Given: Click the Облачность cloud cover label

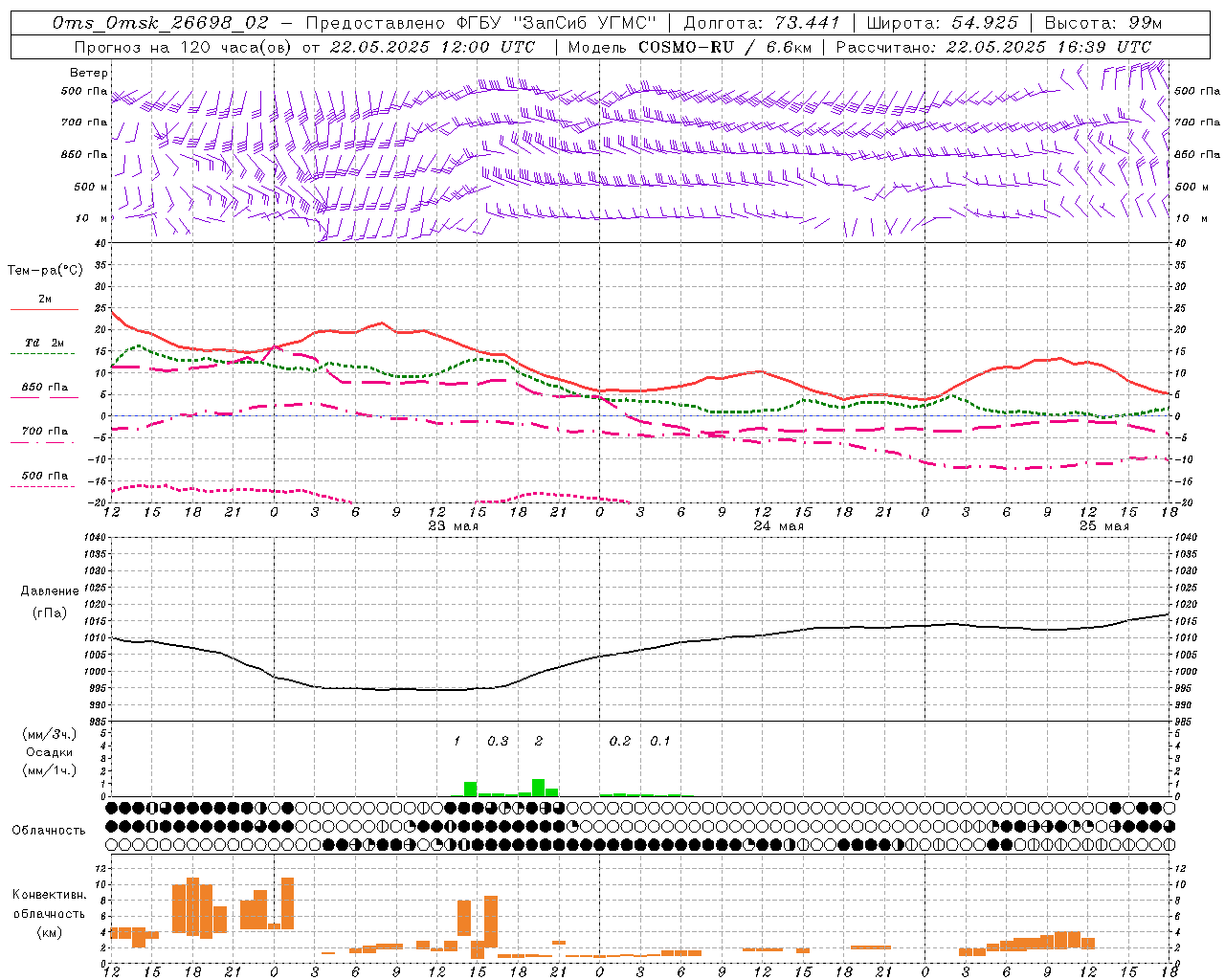Looking at the screenshot, I should [49, 830].
